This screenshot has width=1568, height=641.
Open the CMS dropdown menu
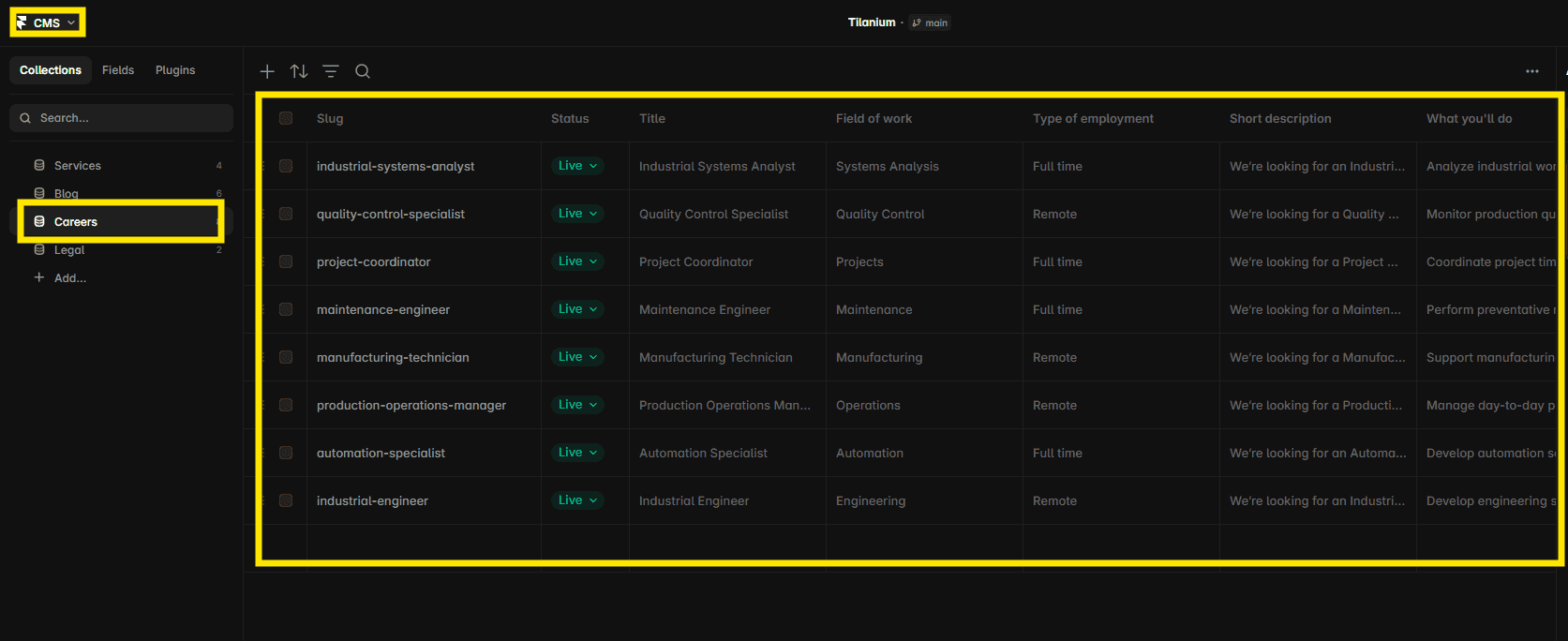48,22
